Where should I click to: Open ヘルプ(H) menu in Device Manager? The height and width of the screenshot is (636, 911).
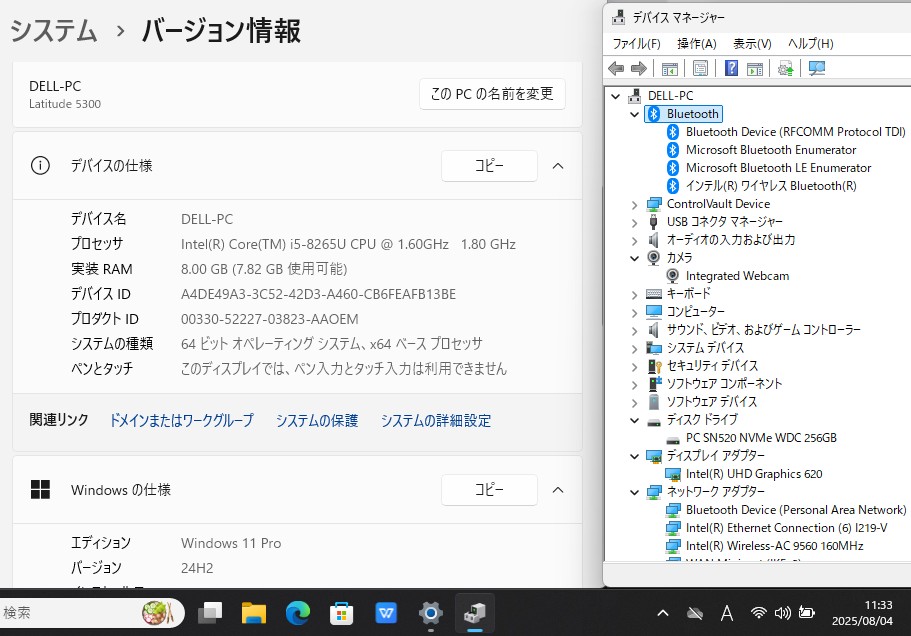click(x=810, y=44)
